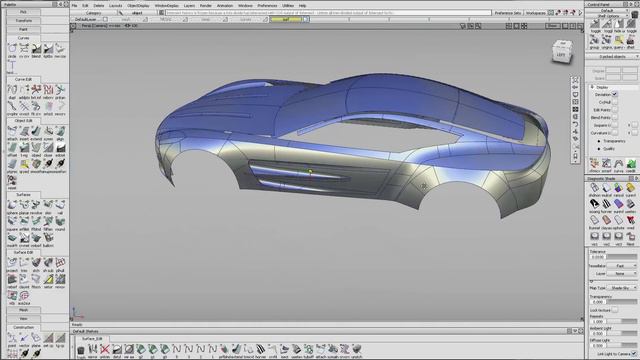Enable the Blend Points checkbox
This screenshot has height=360, width=640.
615,118
